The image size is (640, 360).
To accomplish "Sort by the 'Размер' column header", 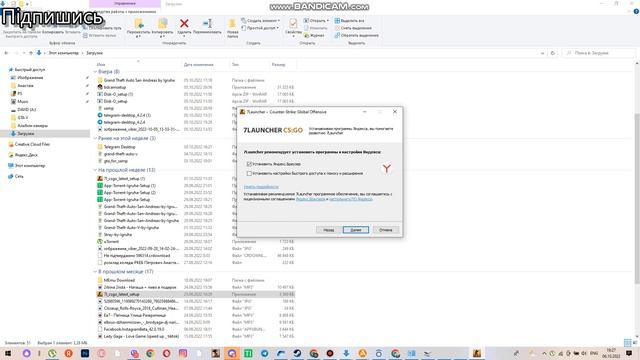I will (x=278, y=64).
